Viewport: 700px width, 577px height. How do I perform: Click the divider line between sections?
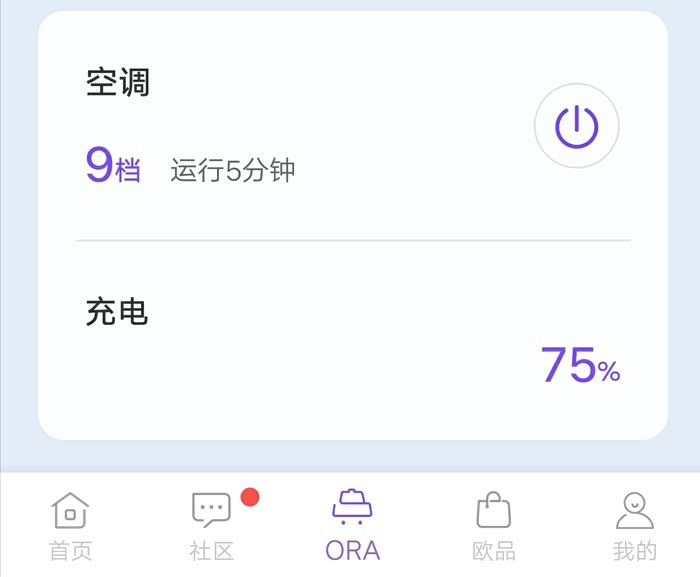coord(353,241)
